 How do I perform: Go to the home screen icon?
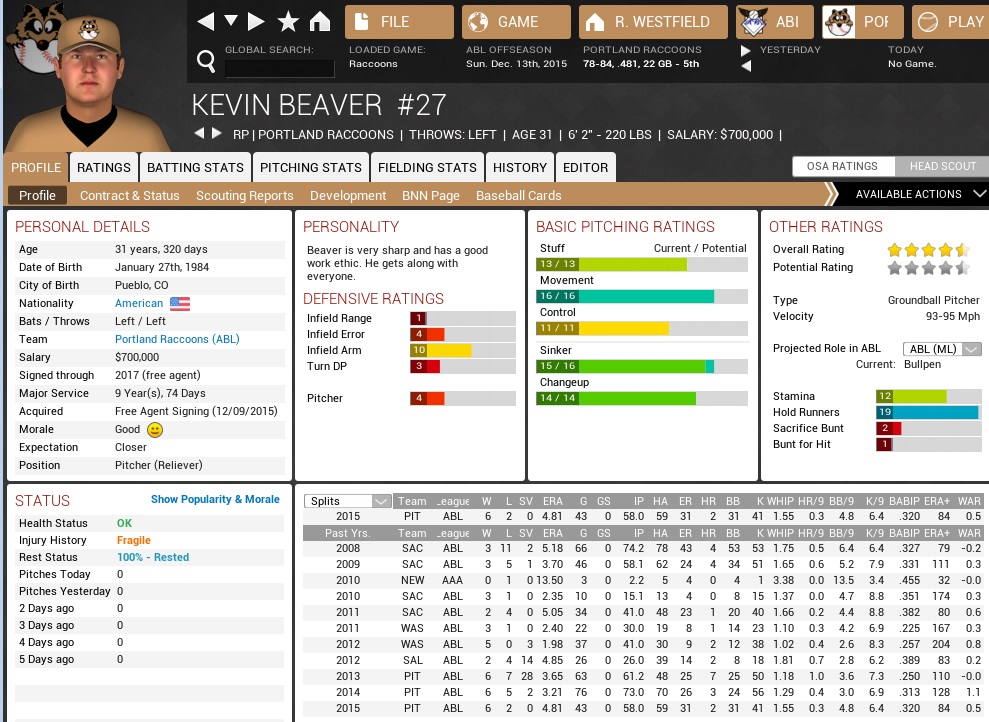(x=320, y=22)
